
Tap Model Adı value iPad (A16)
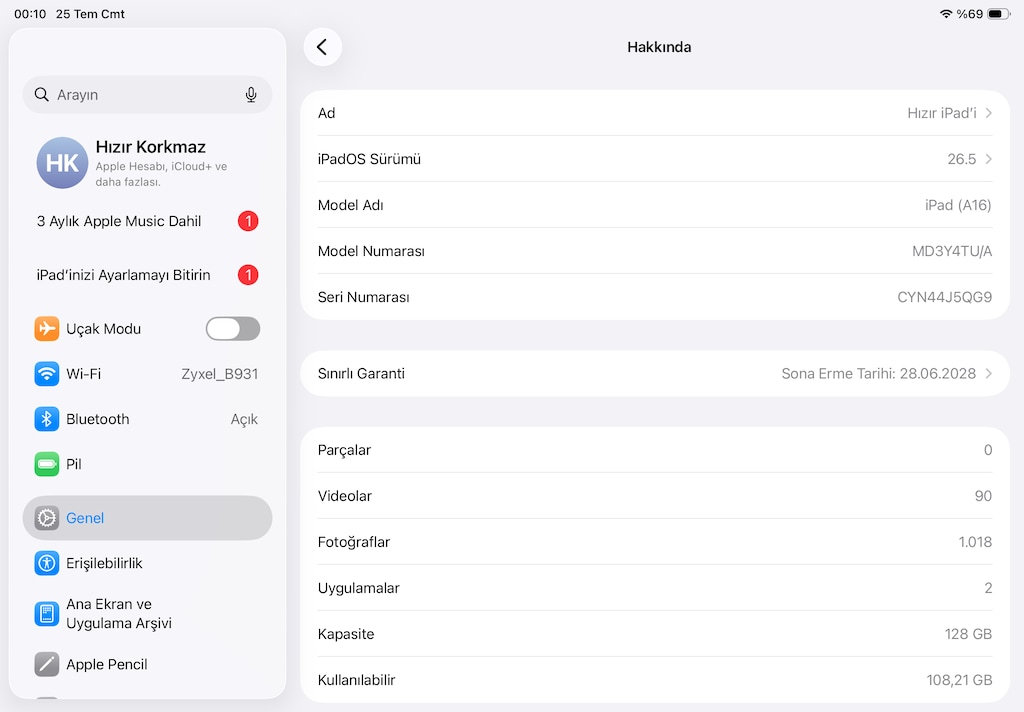click(x=957, y=205)
